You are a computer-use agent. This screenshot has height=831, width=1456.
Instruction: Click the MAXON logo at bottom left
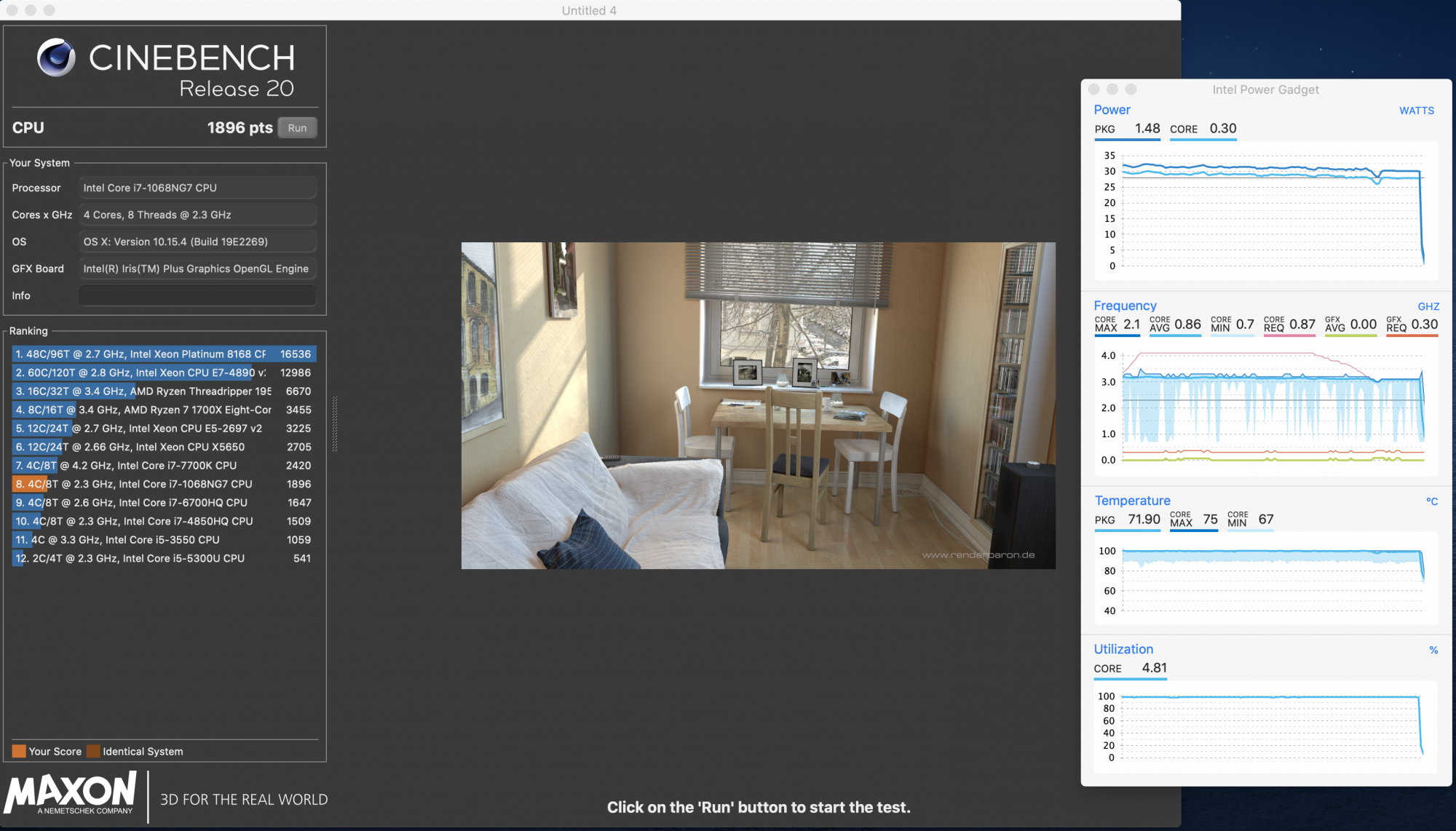click(x=71, y=793)
